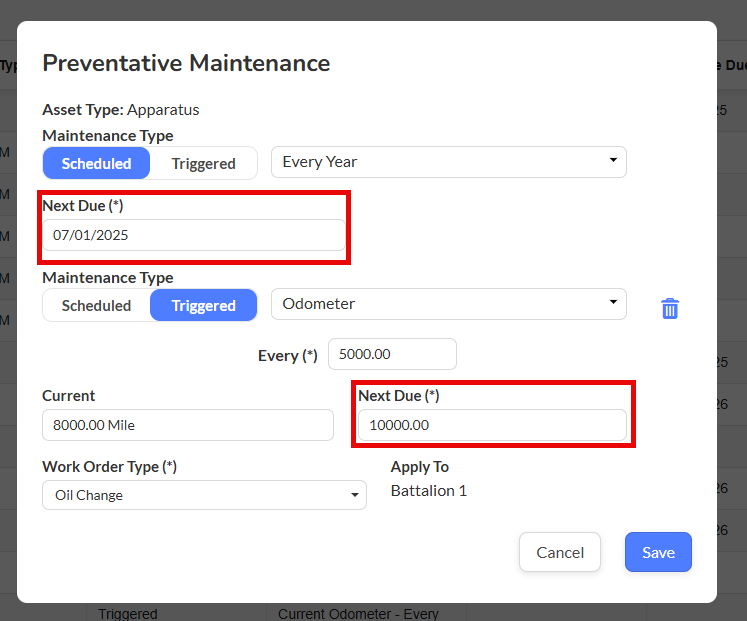Viewport: 747px width, 621px height.
Task: Click the Triggered cell in background table
Action: pos(128,613)
